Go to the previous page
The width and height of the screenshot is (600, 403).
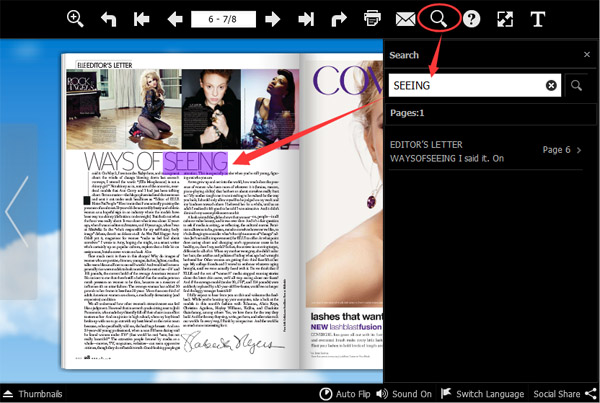tap(175, 18)
